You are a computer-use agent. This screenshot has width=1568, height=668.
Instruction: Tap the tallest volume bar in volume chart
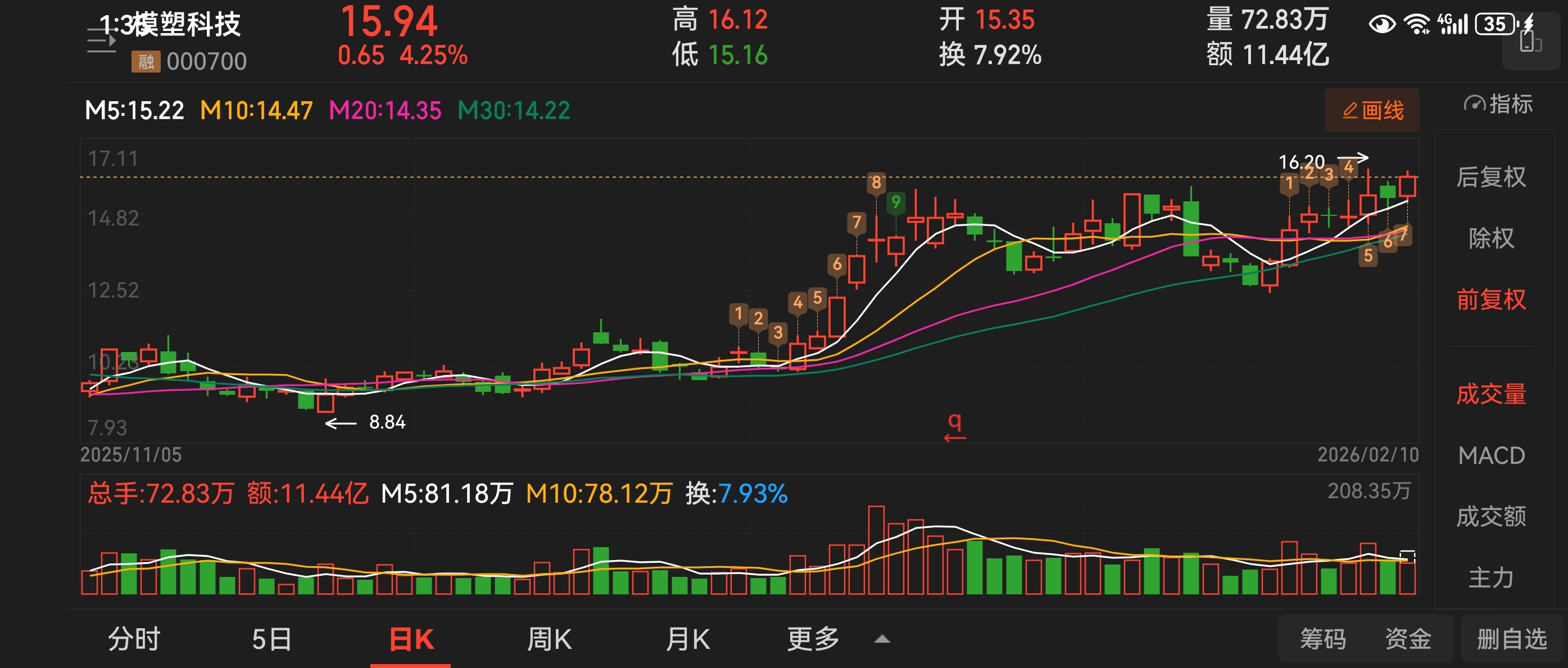(x=876, y=550)
